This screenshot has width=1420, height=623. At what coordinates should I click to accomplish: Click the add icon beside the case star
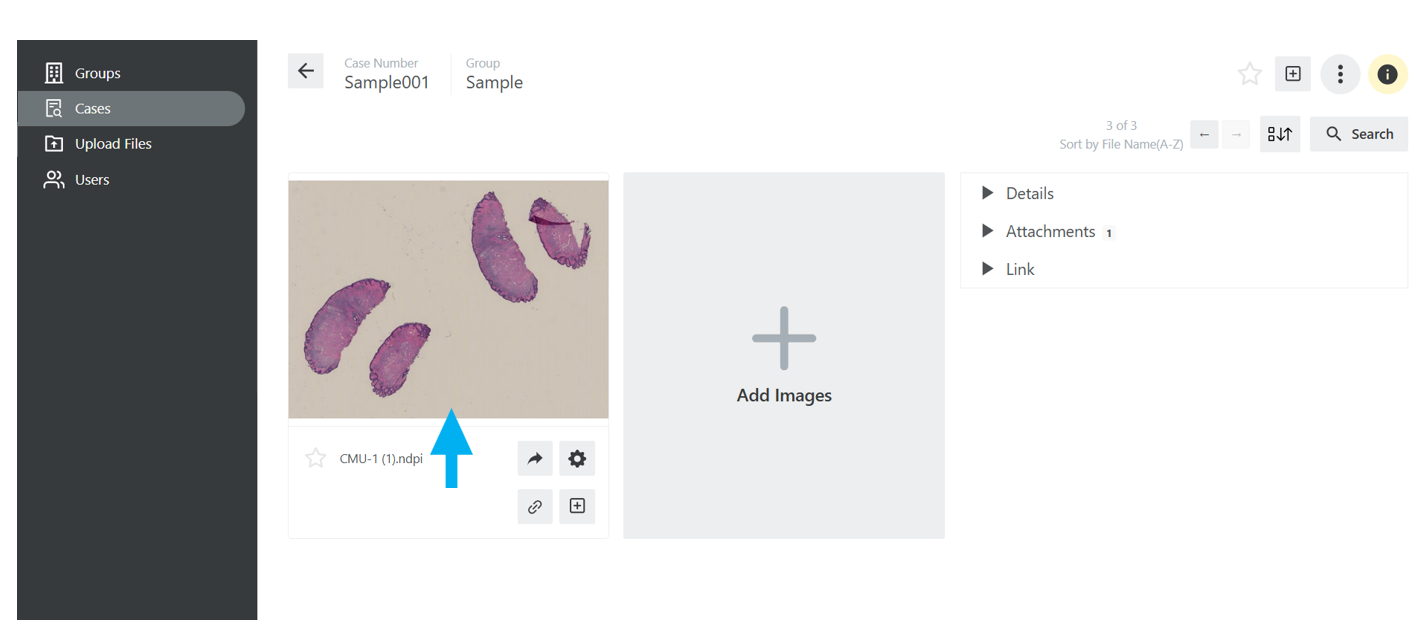click(1293, 74)
